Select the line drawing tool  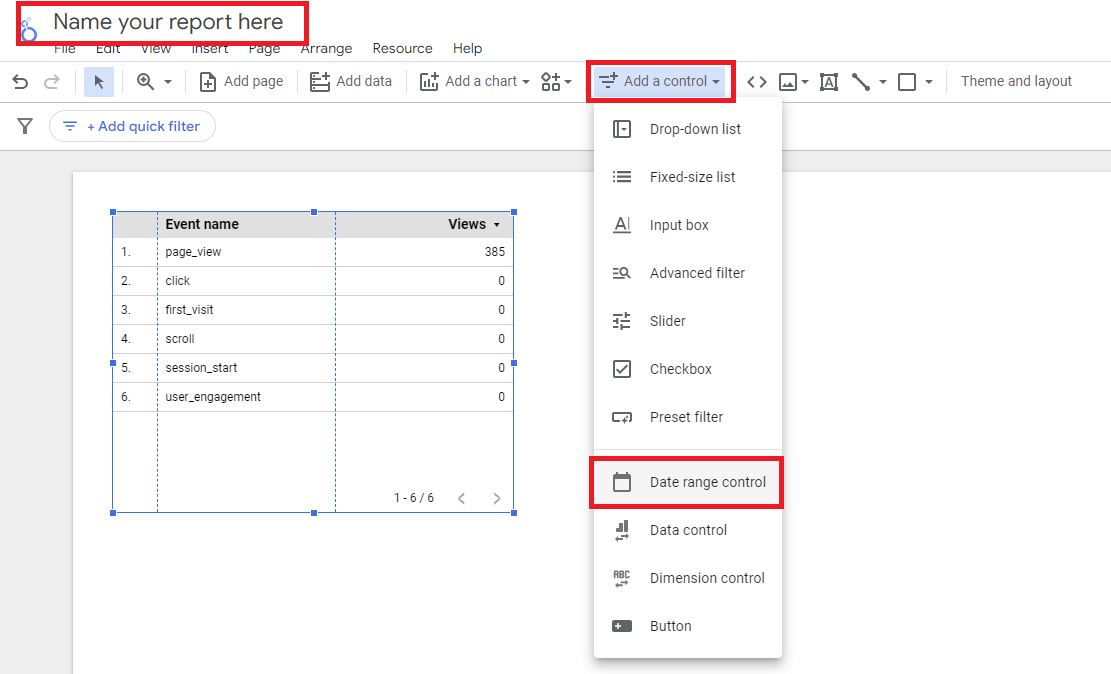[861, 82]
